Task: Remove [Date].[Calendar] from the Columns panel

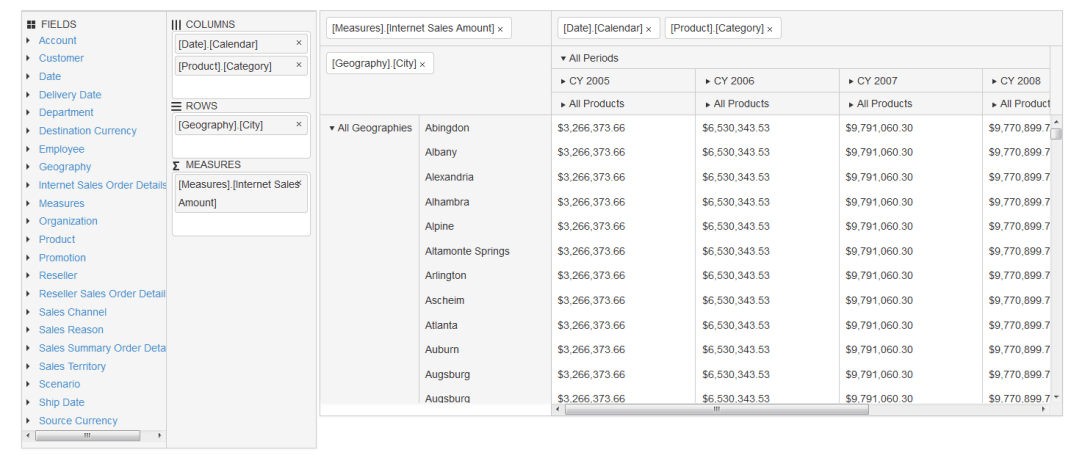Action: point(298,43)
